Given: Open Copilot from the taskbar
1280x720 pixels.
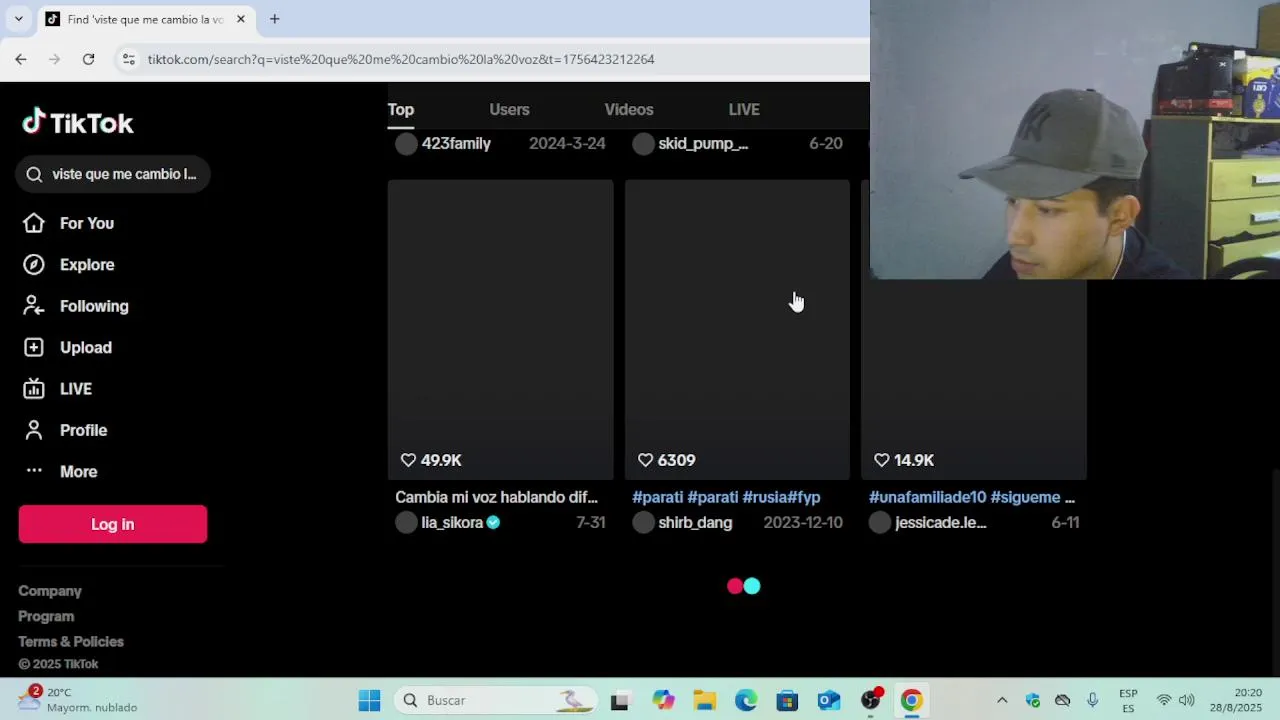Looking at the screenshot, I should pyautogui.click(x=663, y=700).
